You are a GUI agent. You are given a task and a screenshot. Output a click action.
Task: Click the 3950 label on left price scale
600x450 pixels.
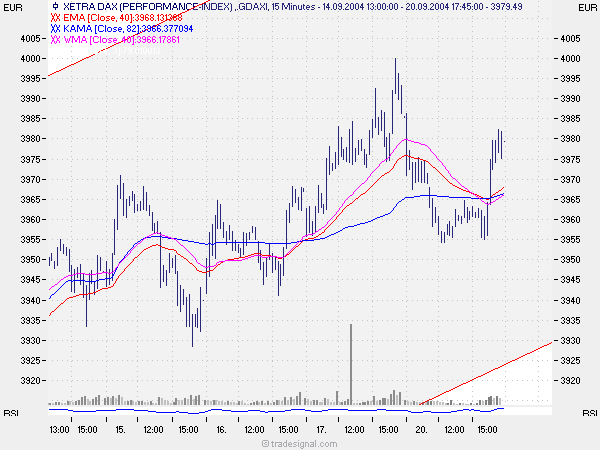coord(30,259)
